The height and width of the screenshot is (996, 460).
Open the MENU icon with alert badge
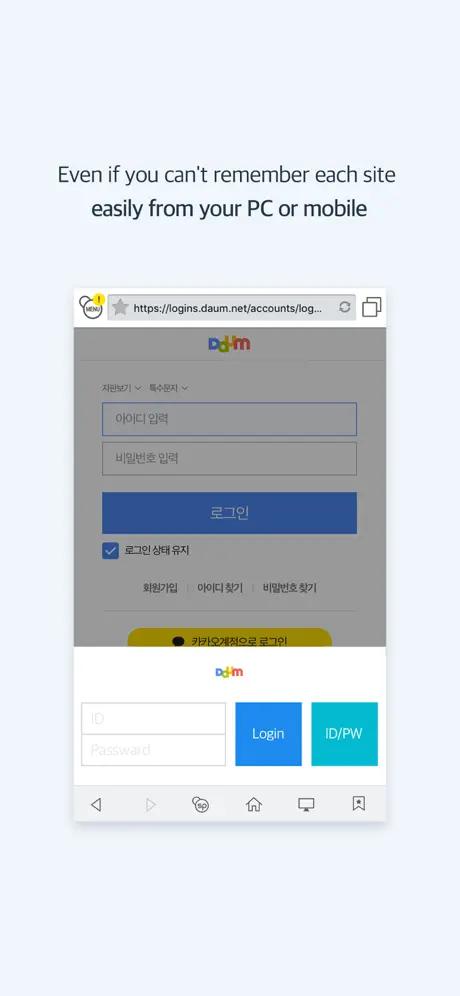92,307
